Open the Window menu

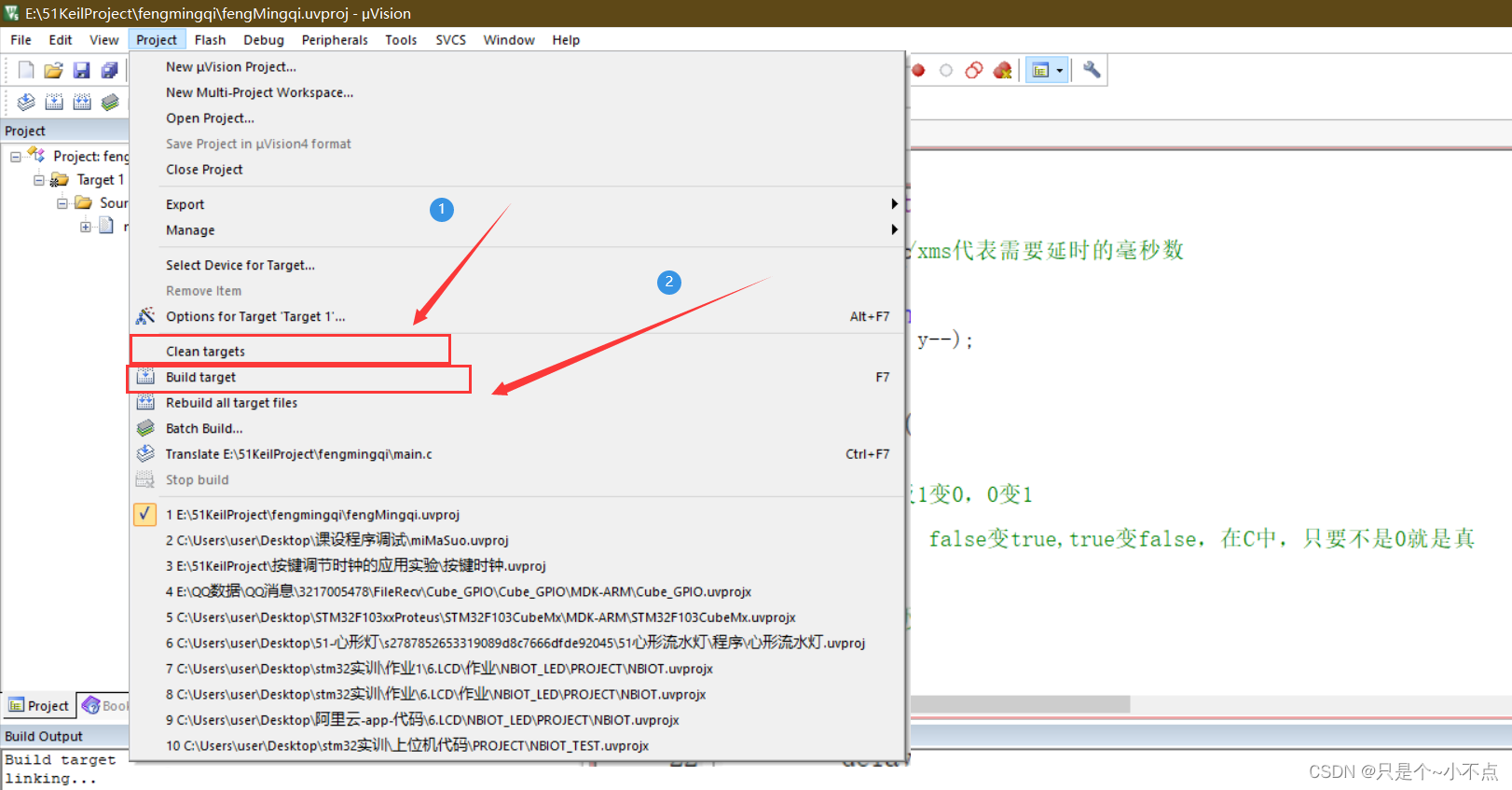pyautogui.click(x=509, y=40)
